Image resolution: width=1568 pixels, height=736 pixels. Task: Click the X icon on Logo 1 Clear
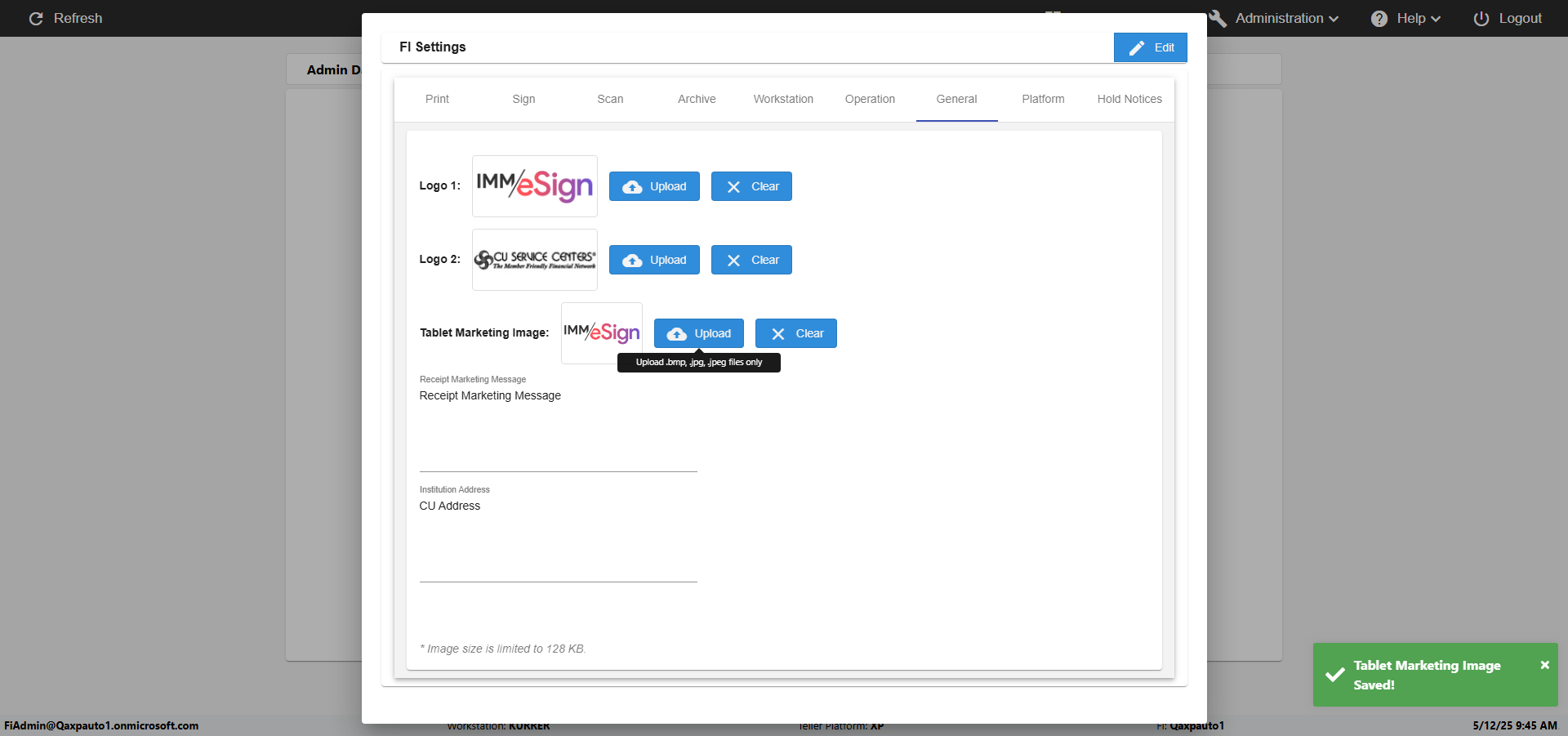pyautogui.click(x=733, y=187)
